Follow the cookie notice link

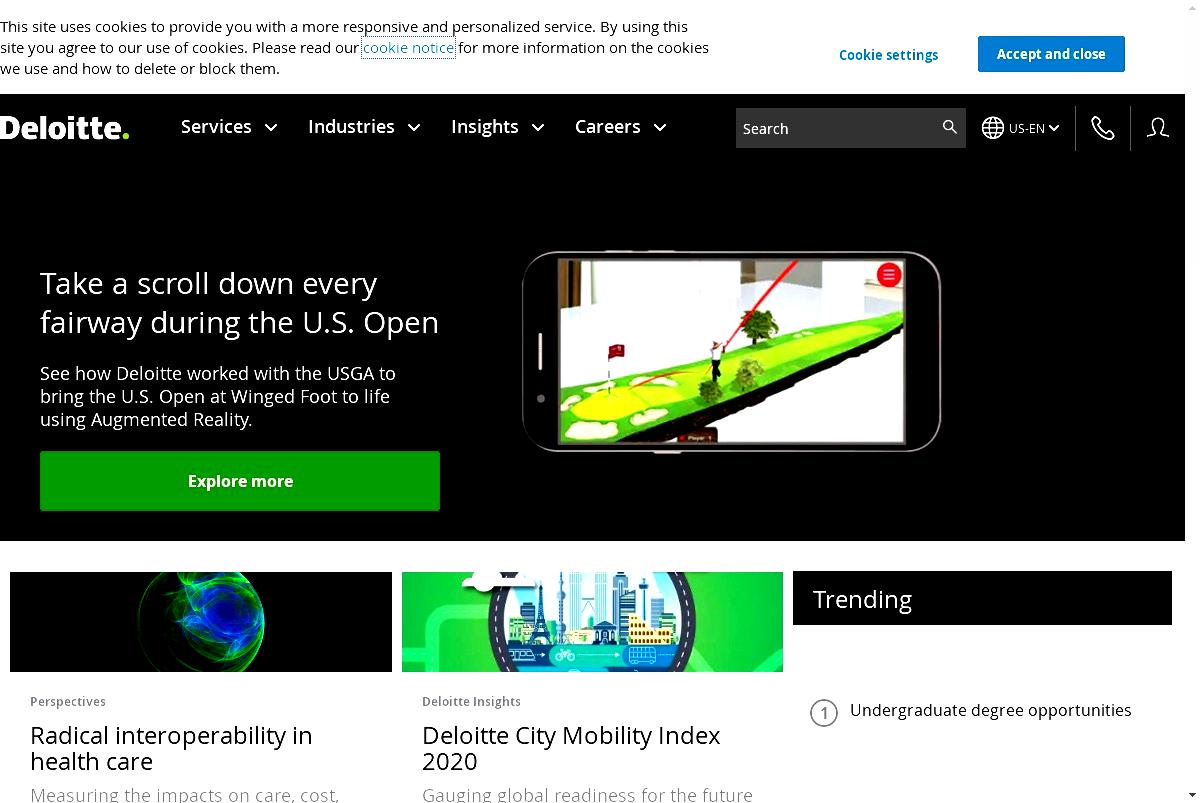(408, 48)
